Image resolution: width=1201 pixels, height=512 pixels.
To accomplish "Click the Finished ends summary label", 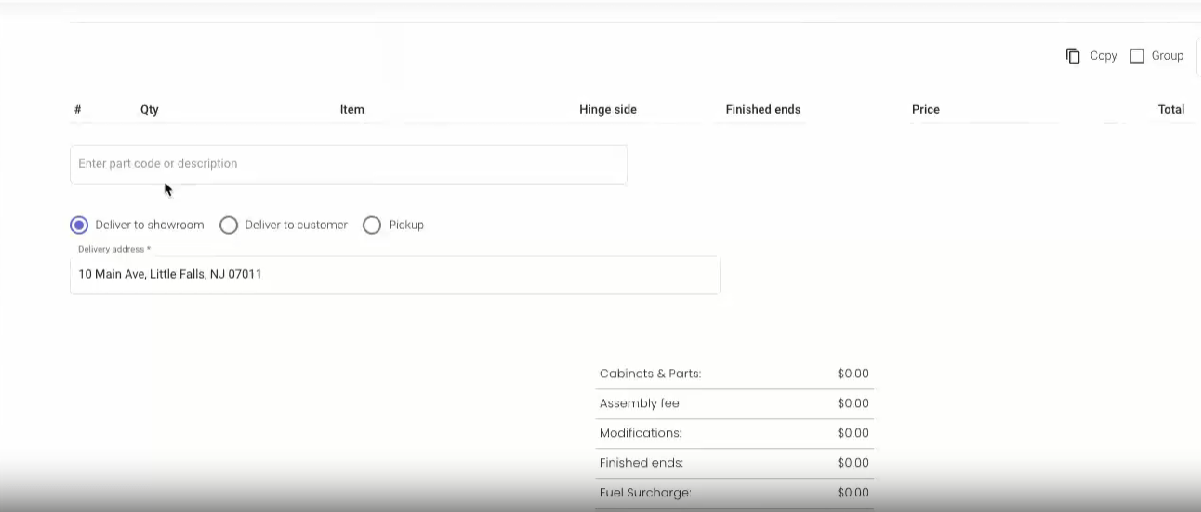I will pyautogui.click(x=642, y=463).
